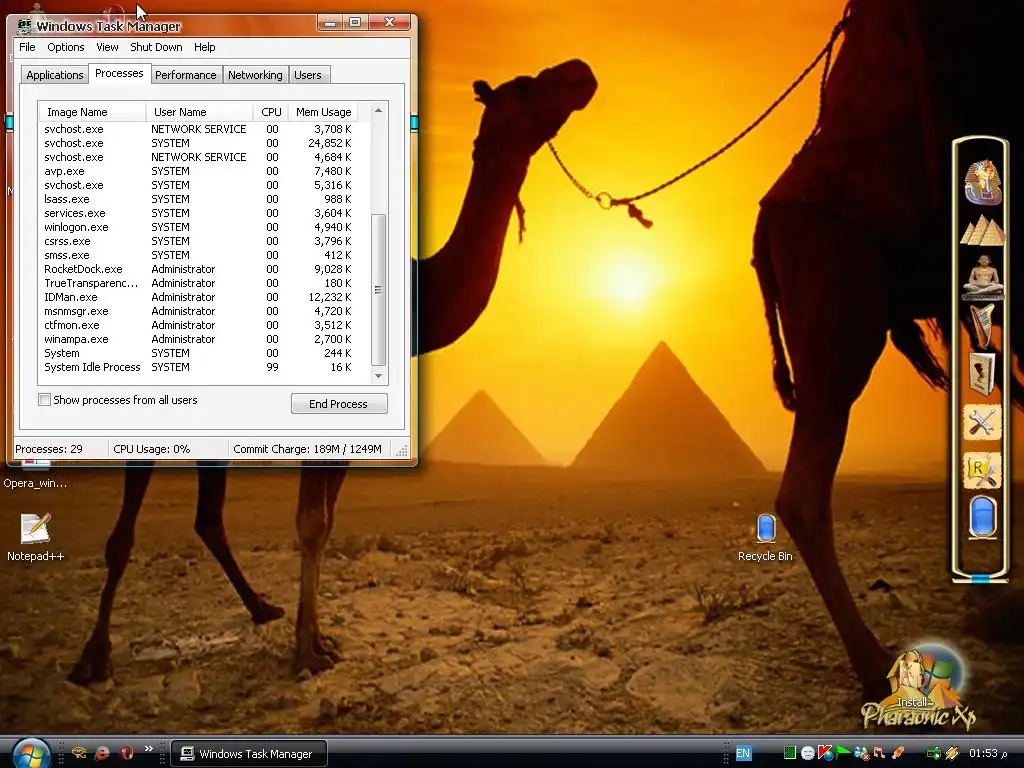Click the Eye of Horus quick launch icon

point(79,753)
